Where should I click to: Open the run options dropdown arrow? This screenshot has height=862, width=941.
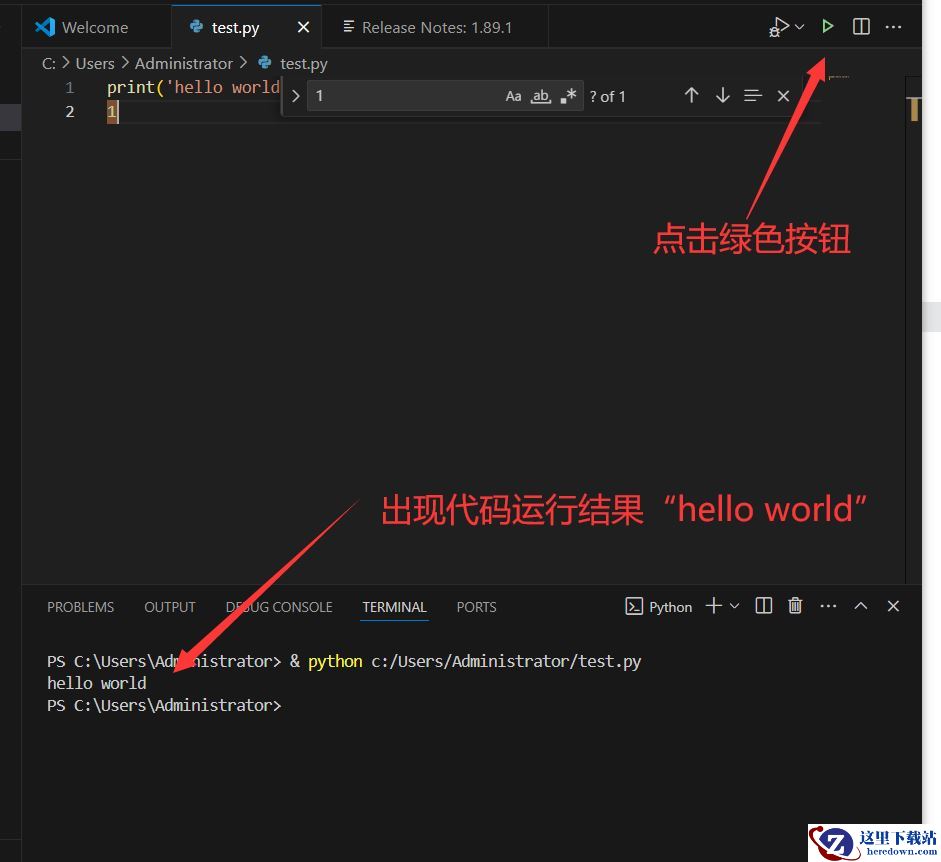[799, 27]
